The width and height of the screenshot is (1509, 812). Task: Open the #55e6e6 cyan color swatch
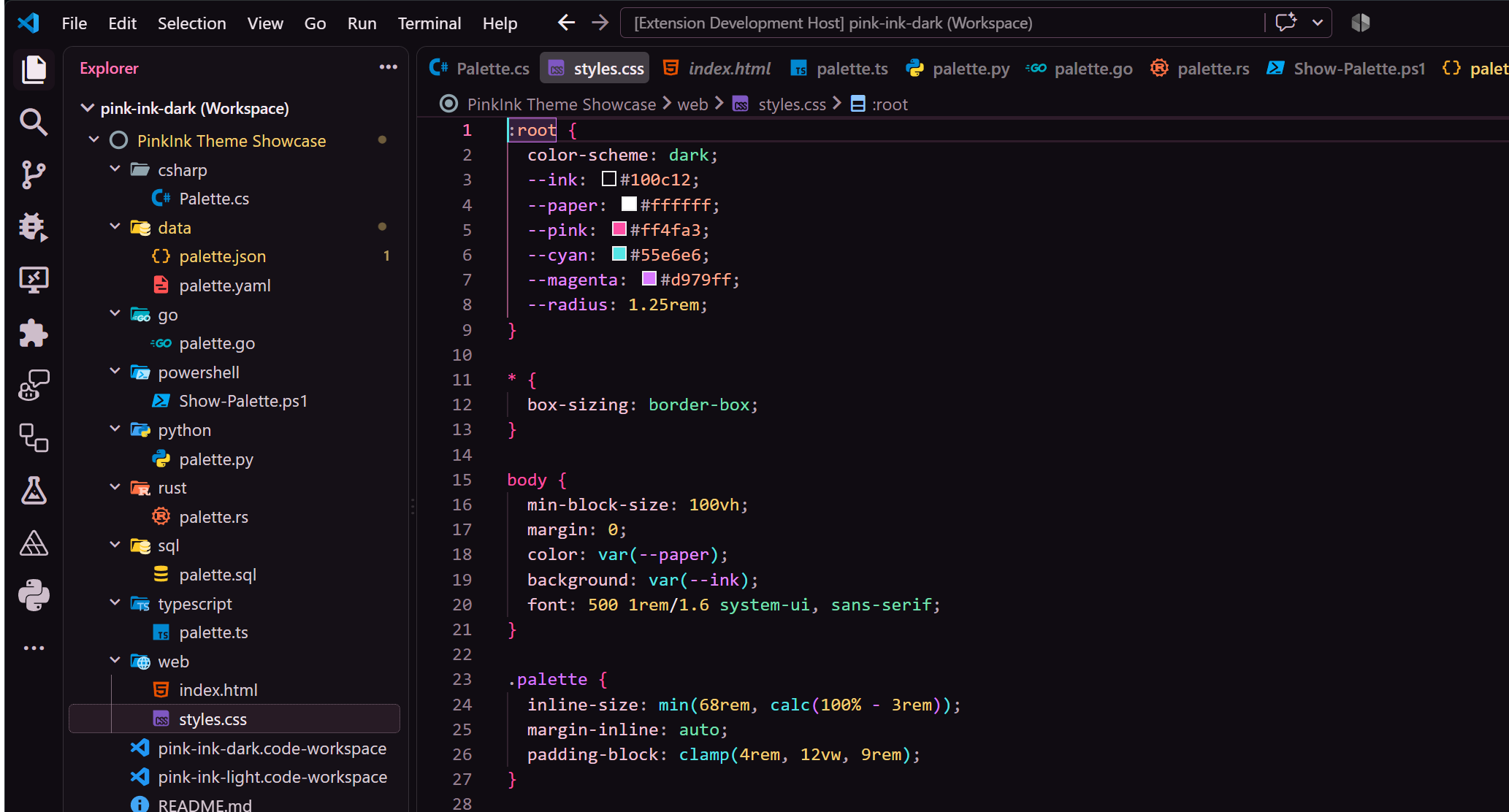(x=619, y=254)
